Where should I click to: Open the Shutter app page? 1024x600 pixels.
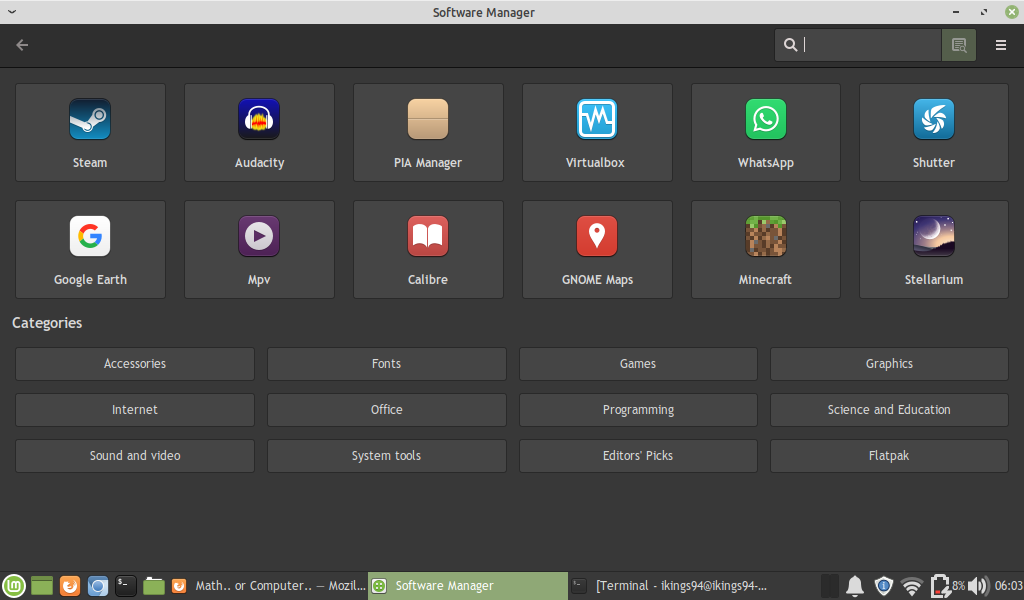point(933,132)
